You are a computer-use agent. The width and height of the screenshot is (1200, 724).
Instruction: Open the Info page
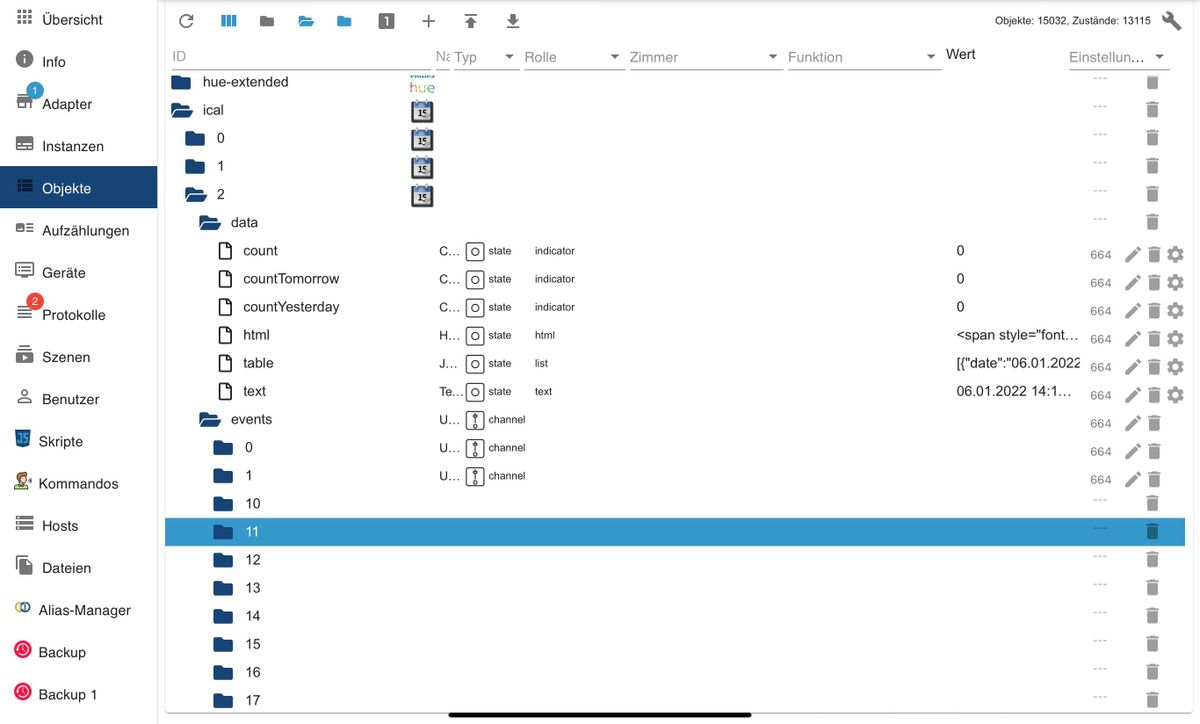coord(79,62)
